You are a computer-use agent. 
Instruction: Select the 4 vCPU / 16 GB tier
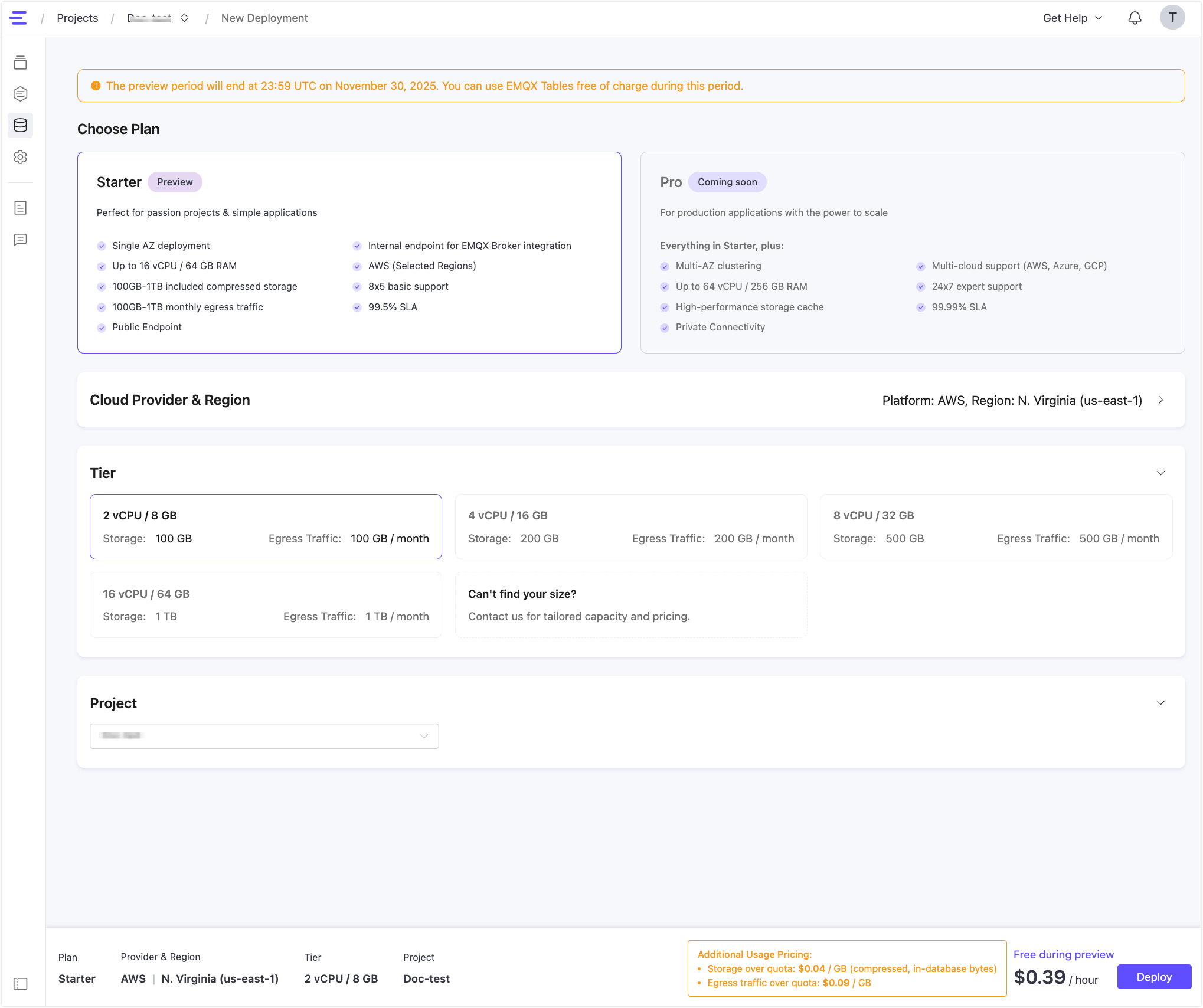pyautogui.click(x=631, y=526)
